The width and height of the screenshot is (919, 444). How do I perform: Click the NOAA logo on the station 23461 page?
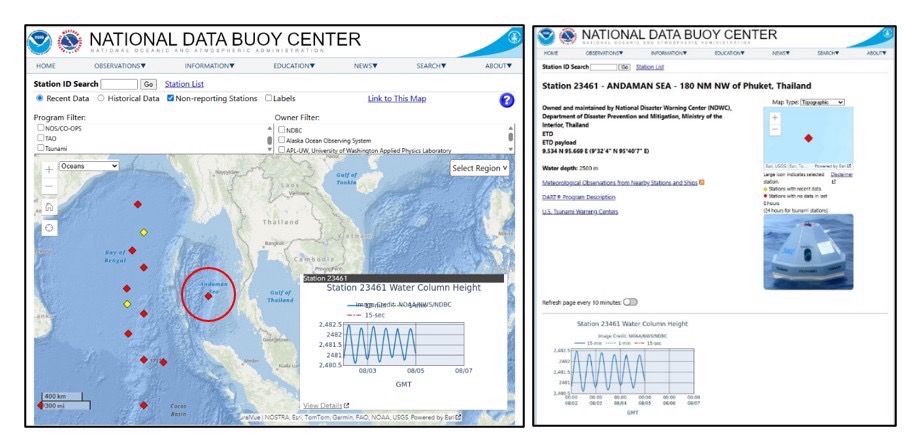pyautogui.click(x=546, y=36)
